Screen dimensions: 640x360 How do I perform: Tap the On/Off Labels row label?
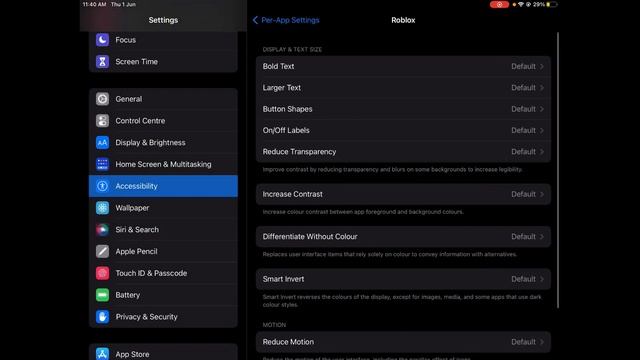click(286, 130)
